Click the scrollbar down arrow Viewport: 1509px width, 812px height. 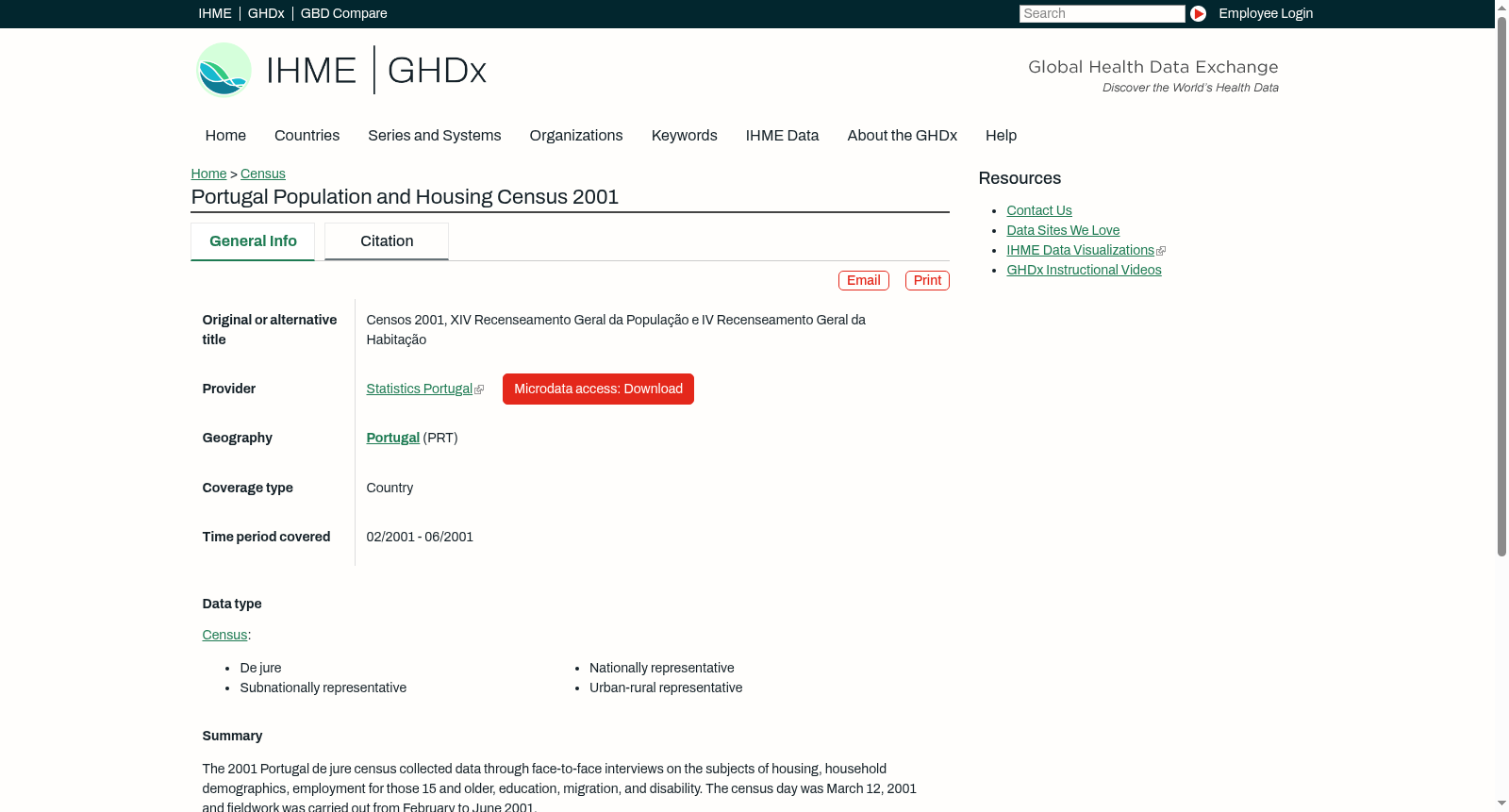pyautogui.click(x=1501, y=804)
